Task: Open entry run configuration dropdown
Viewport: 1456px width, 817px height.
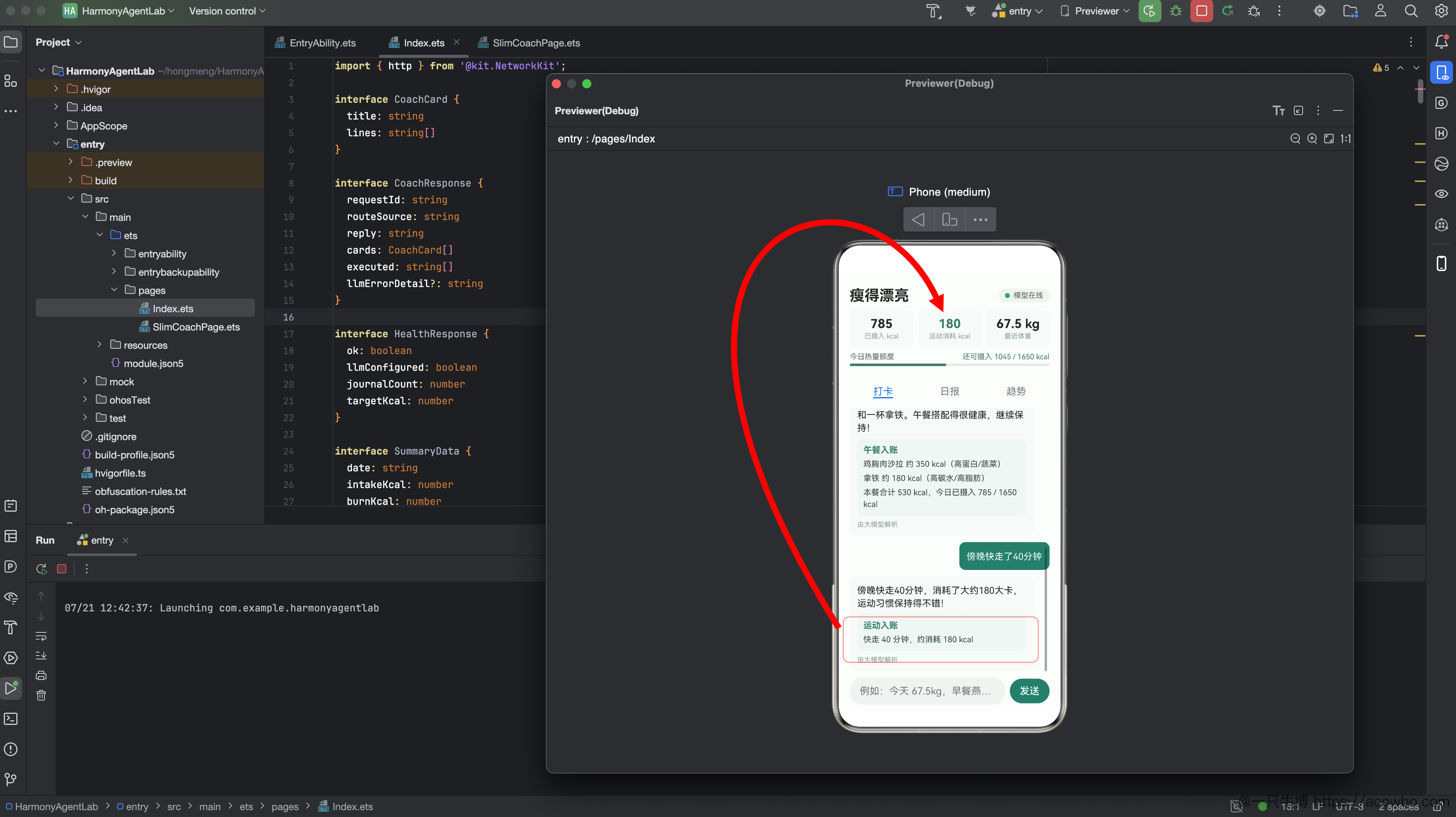Action: pyautogui.click(x=1017, y=11)
